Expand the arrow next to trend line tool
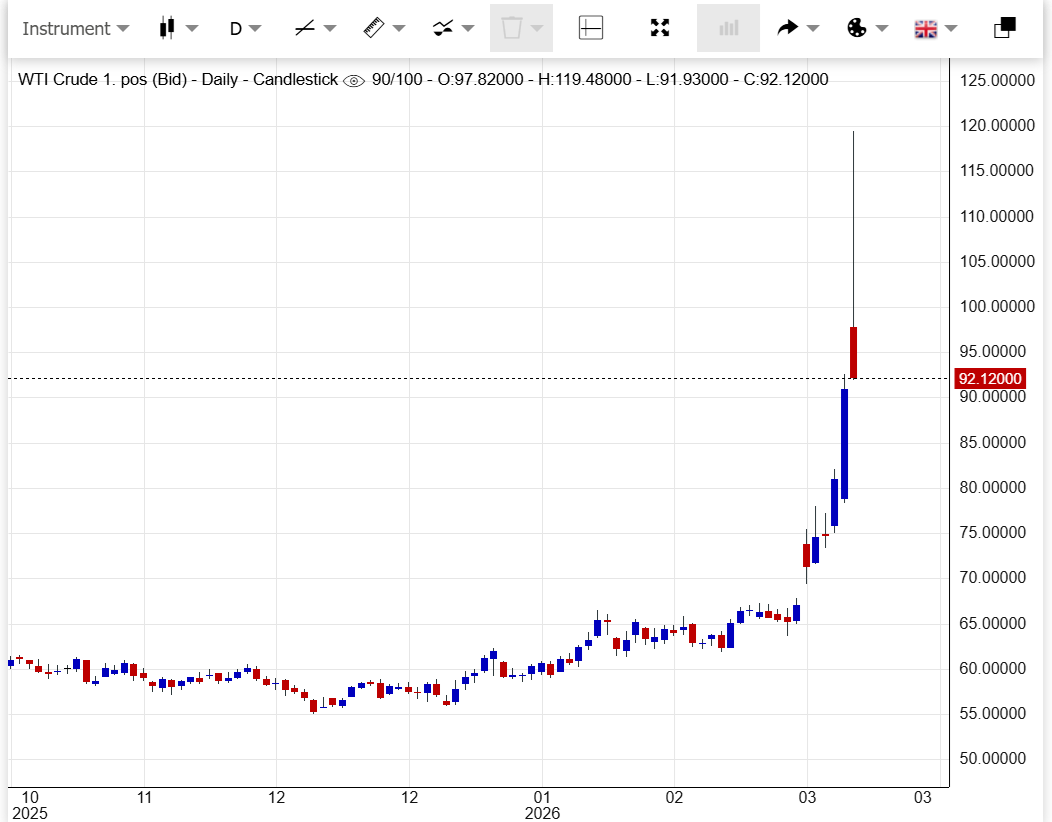This screenshot has width=1052, height=822. pyautogui.click(x=330, y=28)
